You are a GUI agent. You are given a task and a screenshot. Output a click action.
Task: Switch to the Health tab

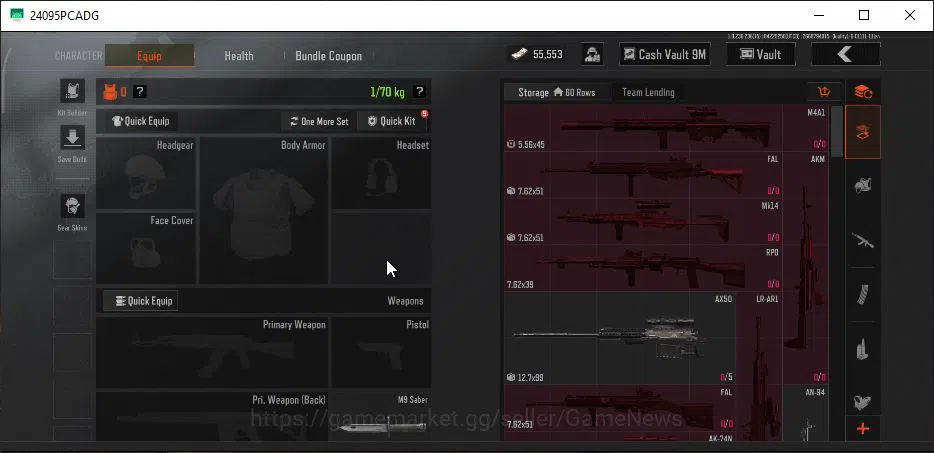coord(239,56)
